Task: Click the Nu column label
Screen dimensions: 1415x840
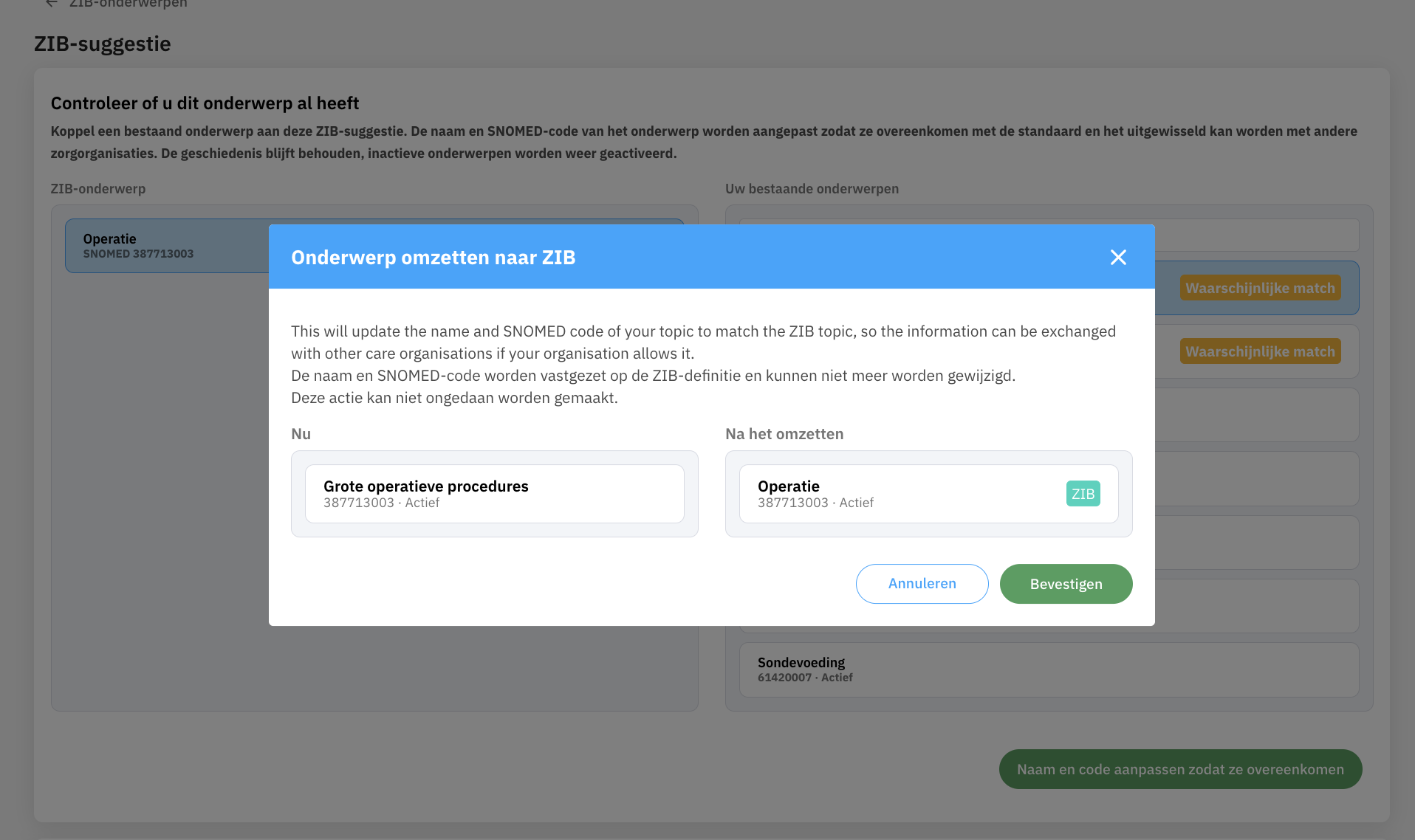Action: (301, 434)
